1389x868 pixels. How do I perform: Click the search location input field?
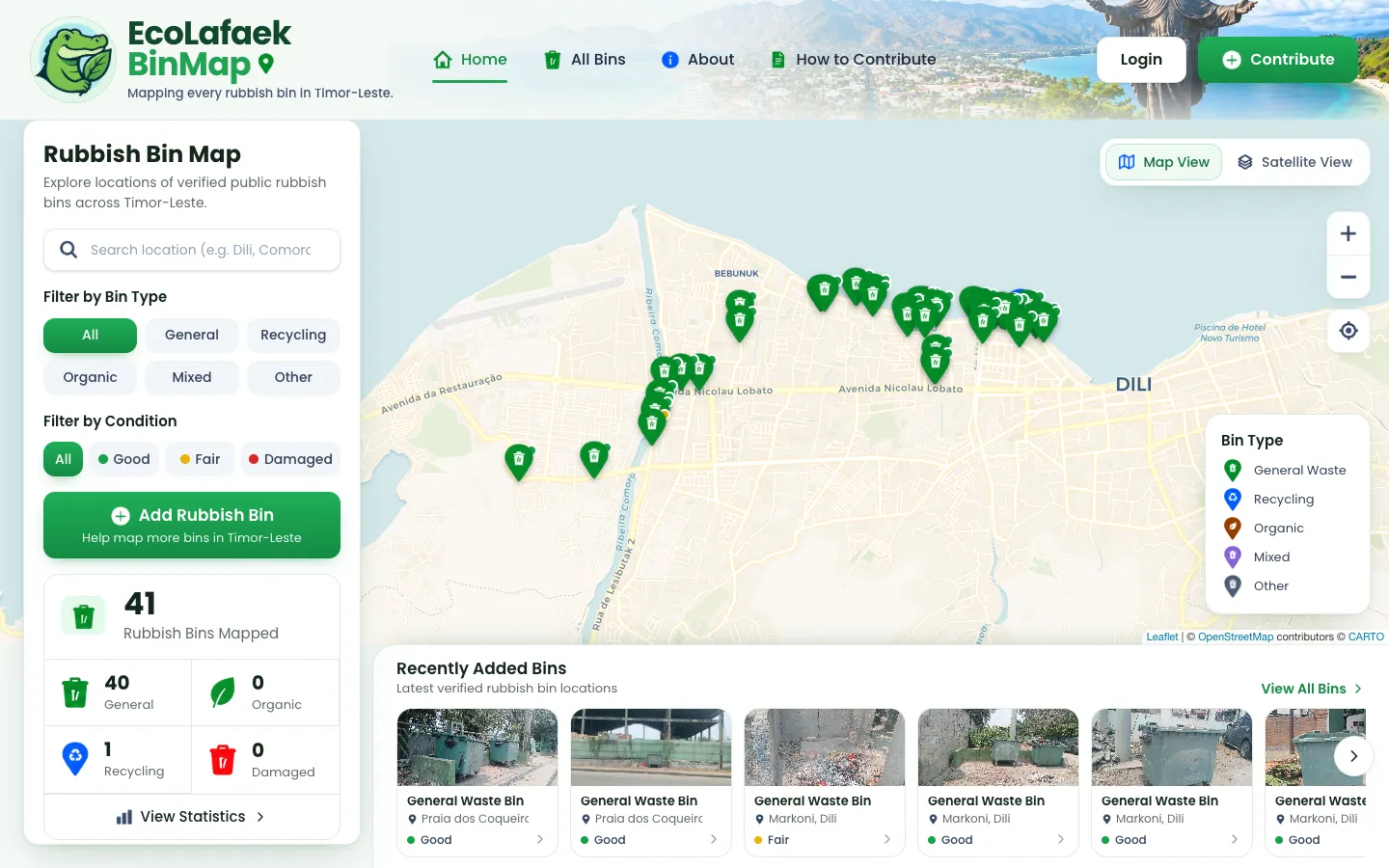tap(192, 250)
